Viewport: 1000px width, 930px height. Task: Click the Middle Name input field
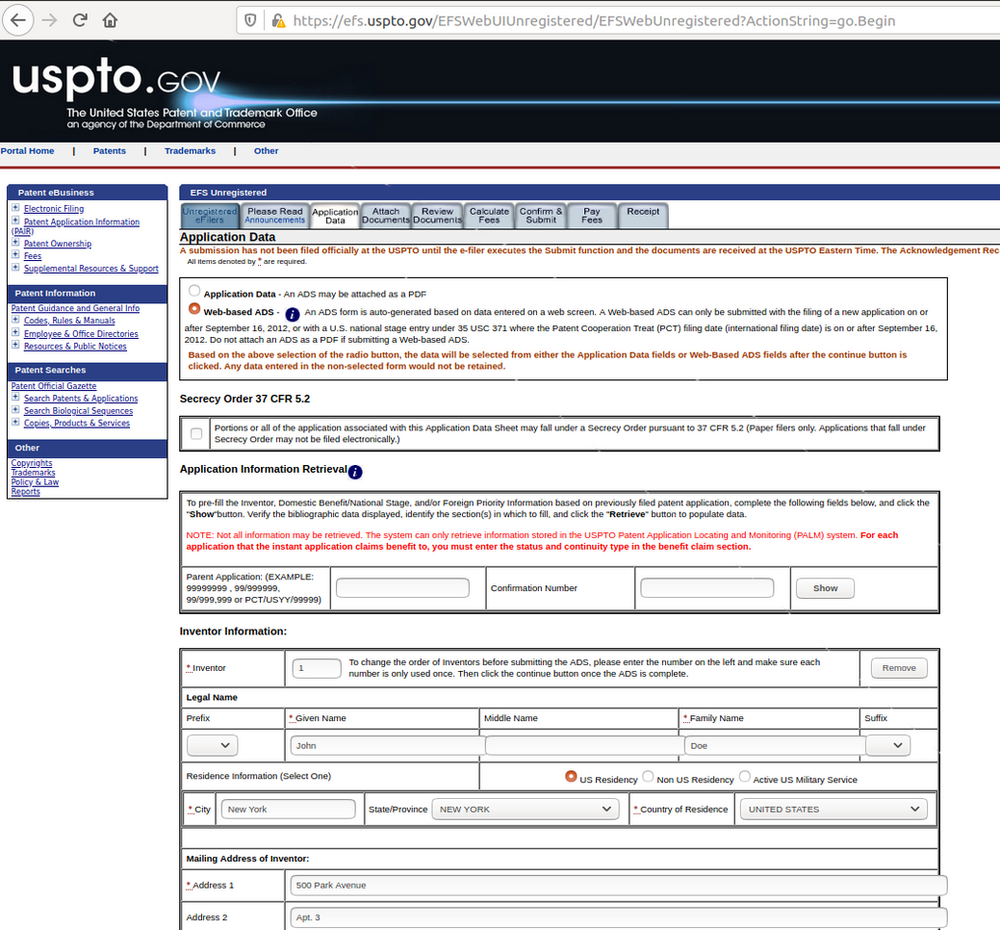point(584,746)
